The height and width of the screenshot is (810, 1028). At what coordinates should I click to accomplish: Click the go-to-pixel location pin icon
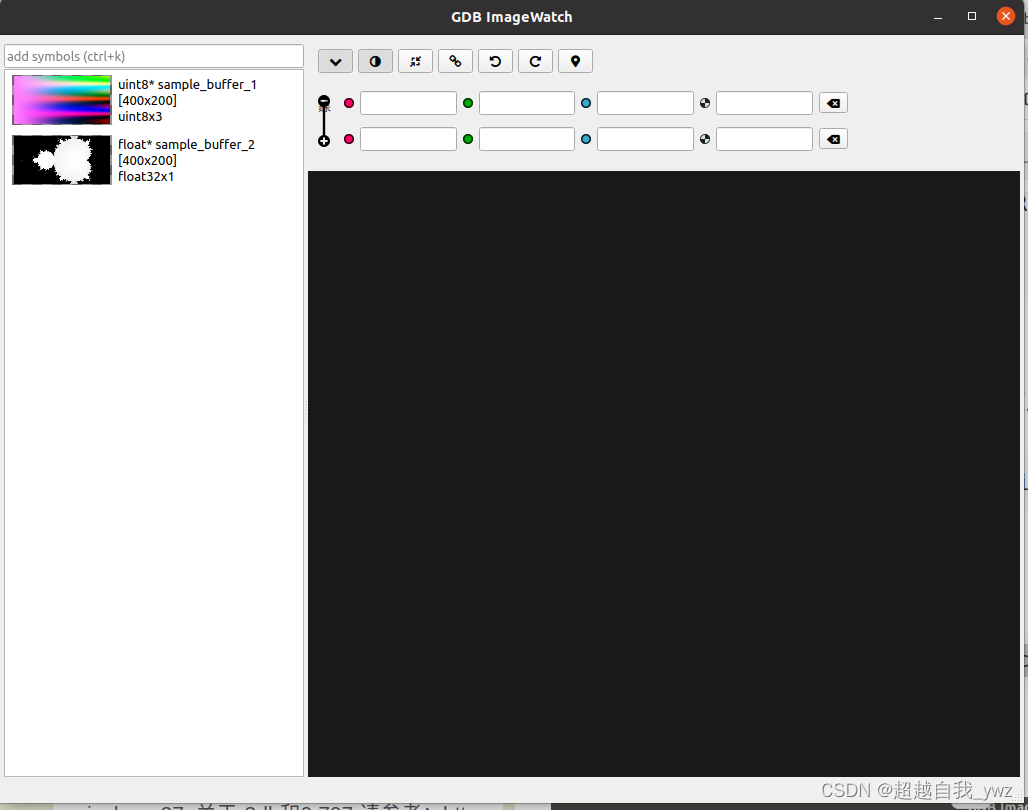575,62
